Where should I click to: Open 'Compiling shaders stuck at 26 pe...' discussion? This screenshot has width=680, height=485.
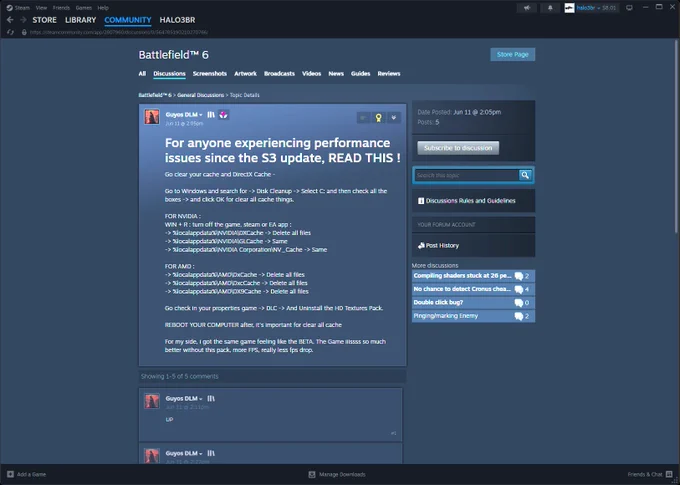pos(473,276)
